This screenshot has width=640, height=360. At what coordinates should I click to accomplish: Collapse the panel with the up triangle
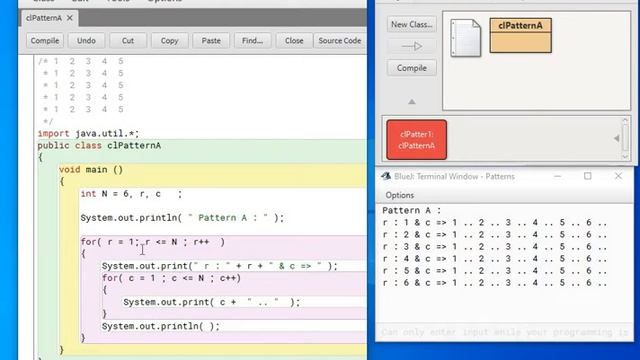411,102
